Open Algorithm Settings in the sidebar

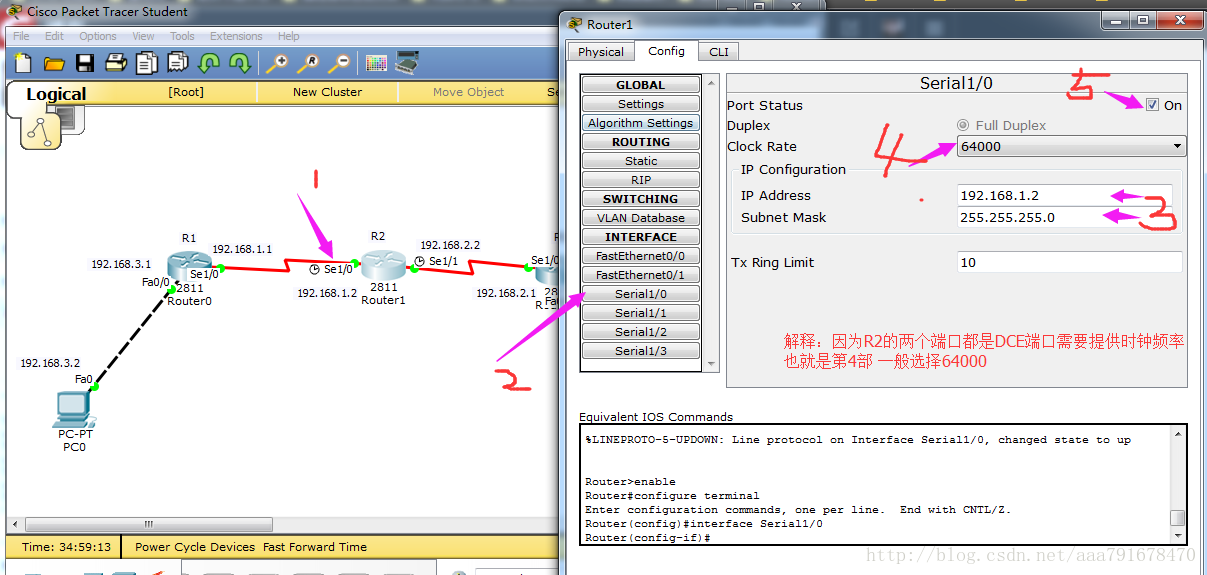point(641,123)
